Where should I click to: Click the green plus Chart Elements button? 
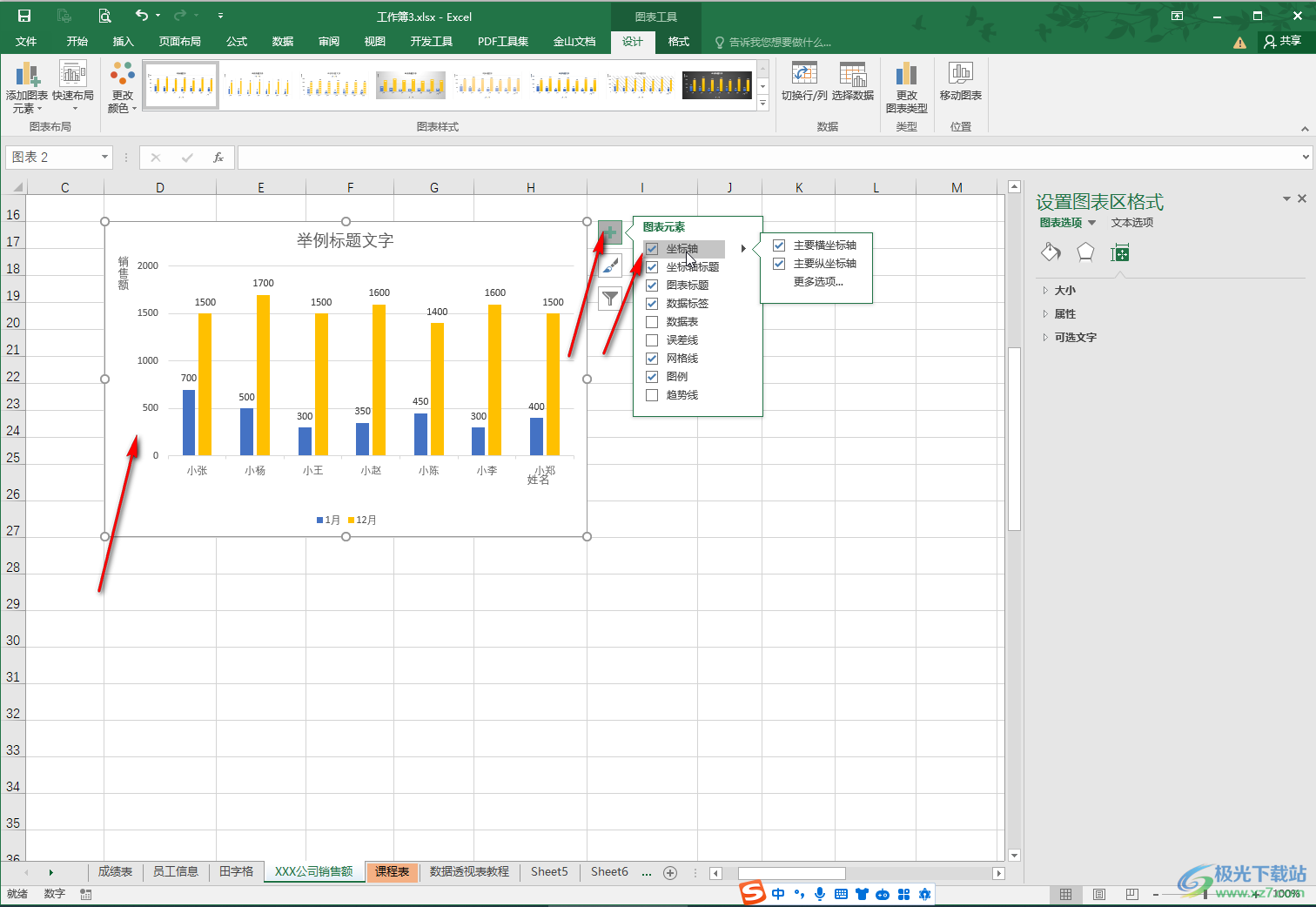click(x=610, y=232)
